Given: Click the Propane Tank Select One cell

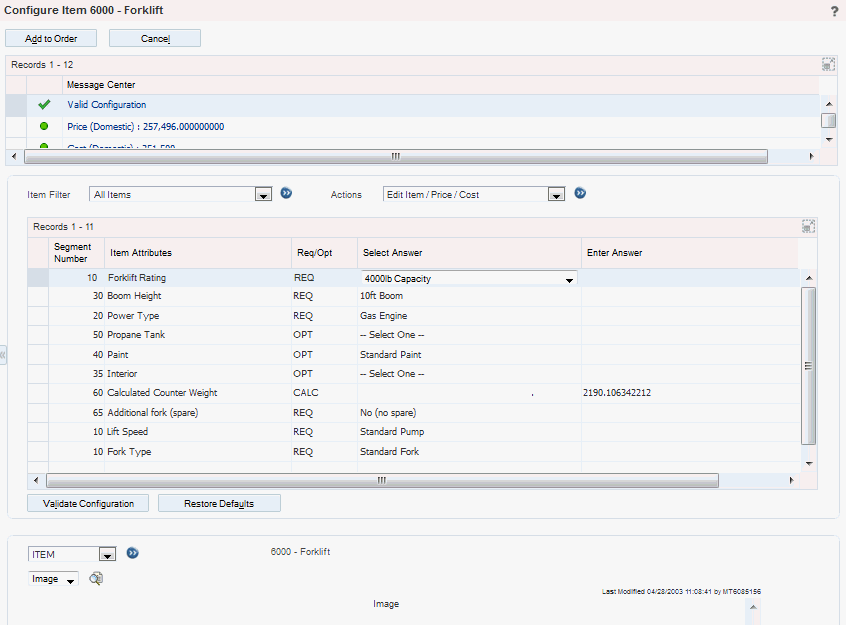Looking at the screenshot, I should pos(392,335).
